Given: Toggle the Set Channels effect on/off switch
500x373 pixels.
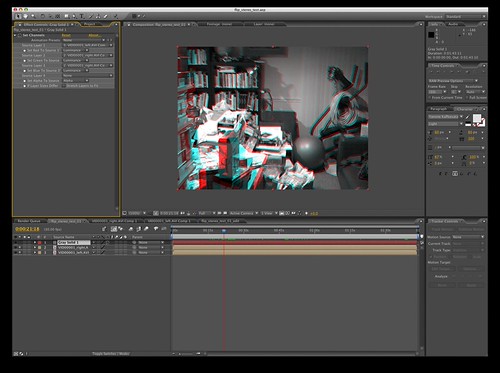Looking at the screenshot, I should [x=20, y=35].
